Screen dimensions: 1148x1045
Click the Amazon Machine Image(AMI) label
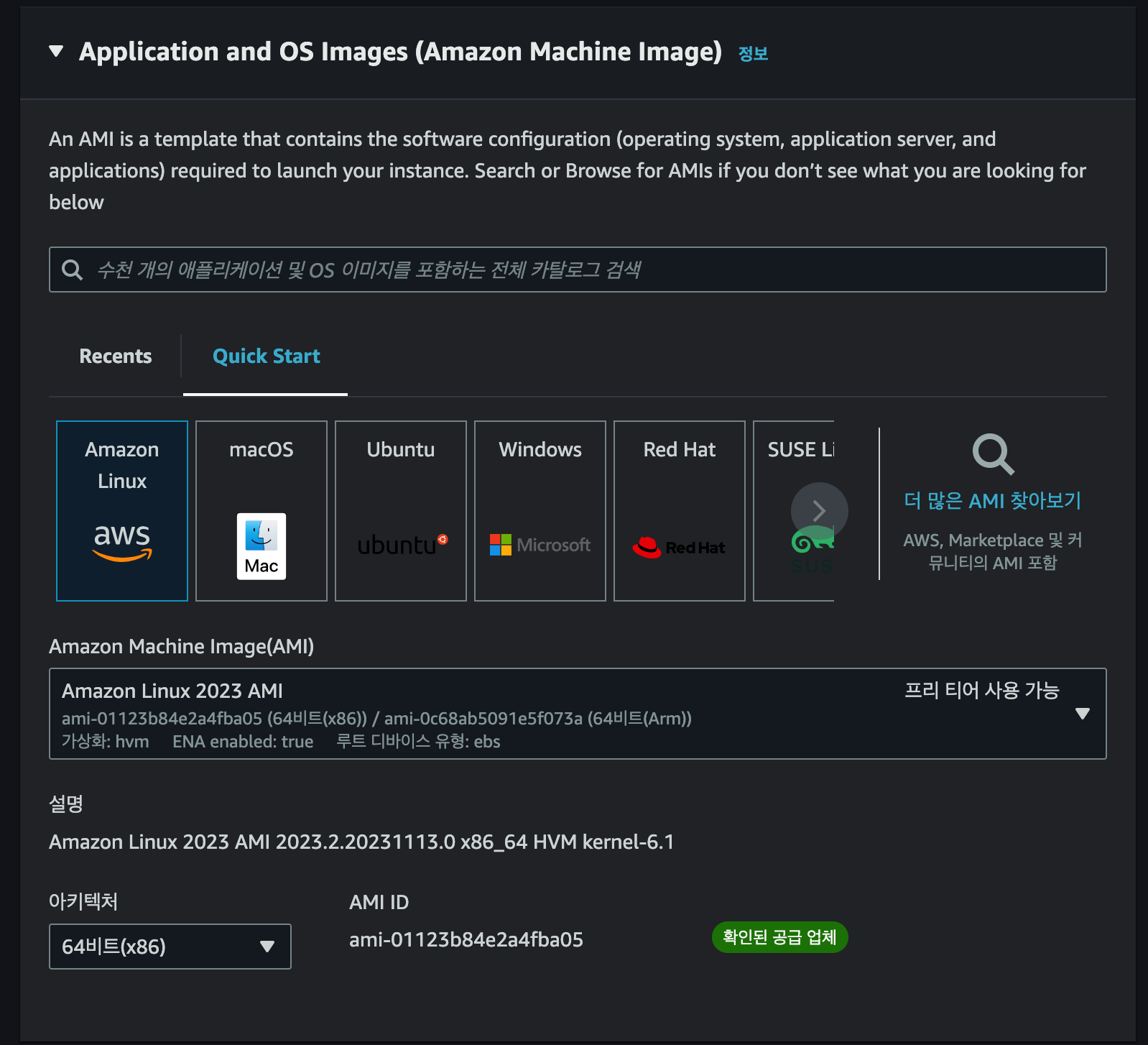click(x=182, y=646)
